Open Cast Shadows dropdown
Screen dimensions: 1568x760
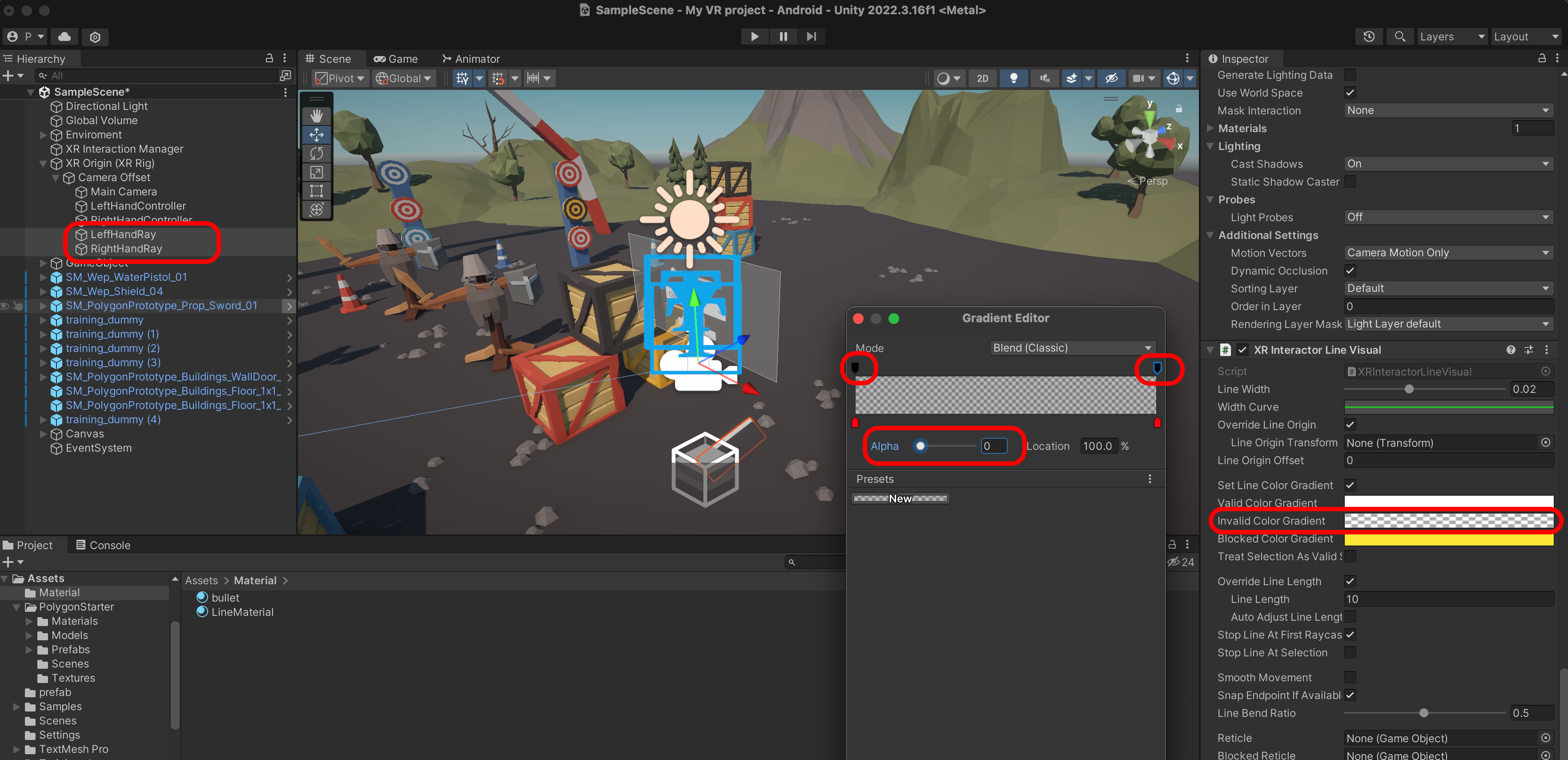click(1447, 164)
